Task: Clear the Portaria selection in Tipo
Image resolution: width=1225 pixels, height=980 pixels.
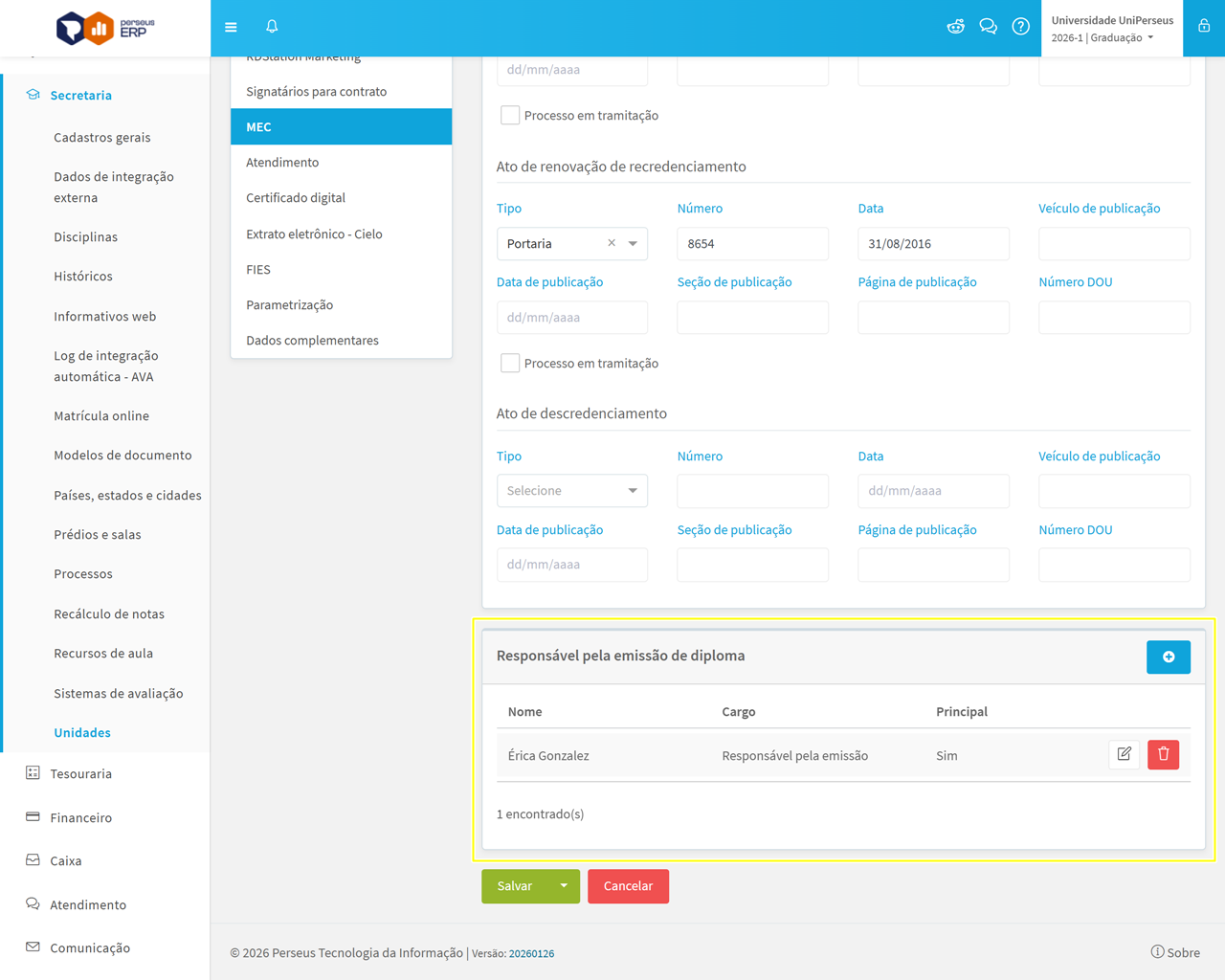Action: click(x=612, y=243)
